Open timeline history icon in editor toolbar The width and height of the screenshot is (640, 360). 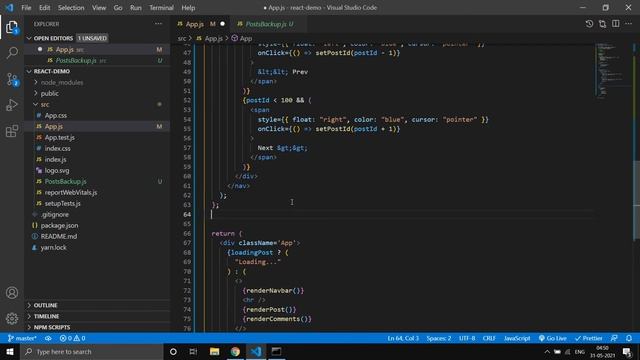coord(589,24)
